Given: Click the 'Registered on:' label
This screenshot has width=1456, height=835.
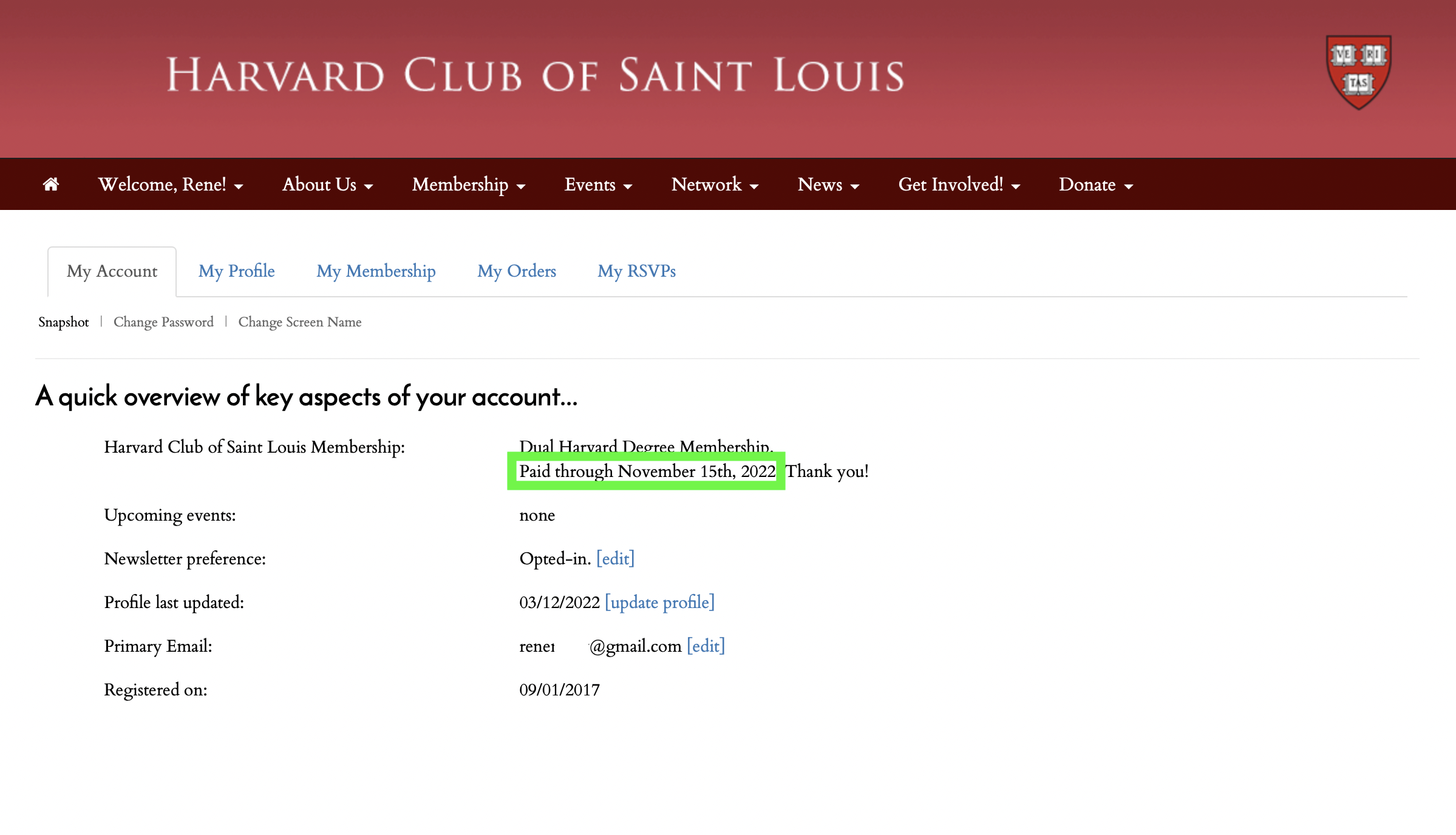Looking at the screenshot, I should pyautogui.click(x=156, y=690).
